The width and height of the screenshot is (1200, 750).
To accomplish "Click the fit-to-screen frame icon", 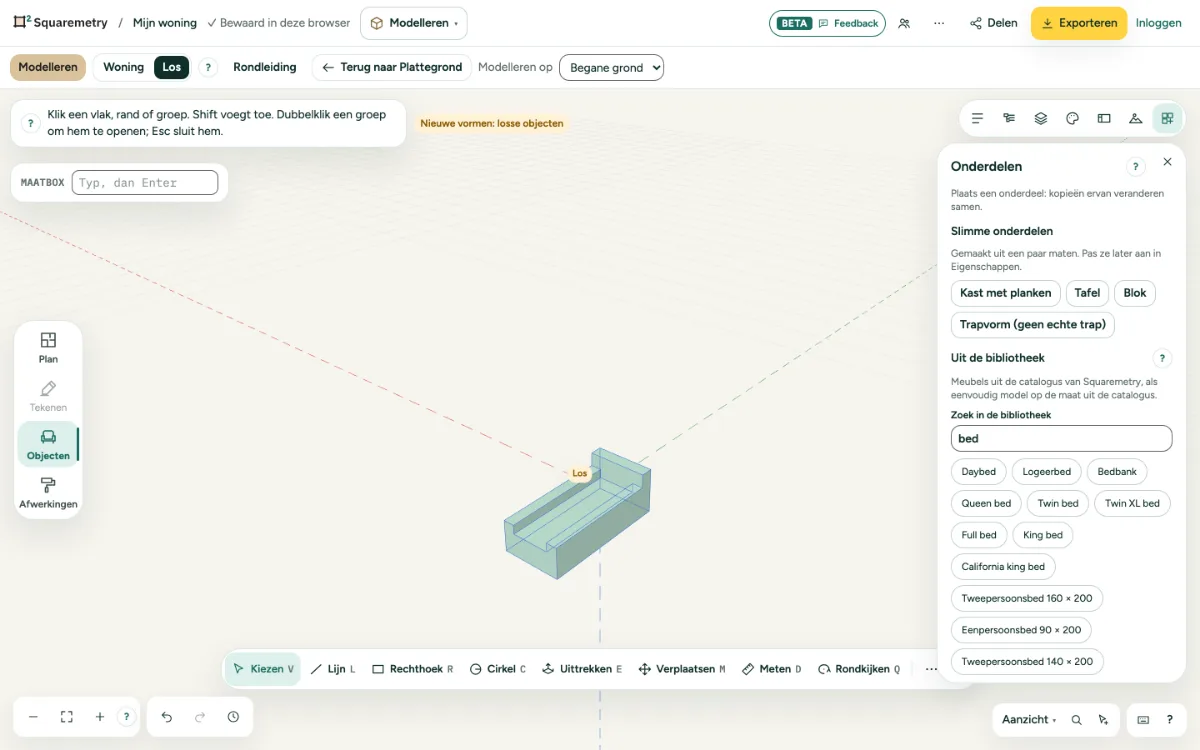I will point(67,717).
